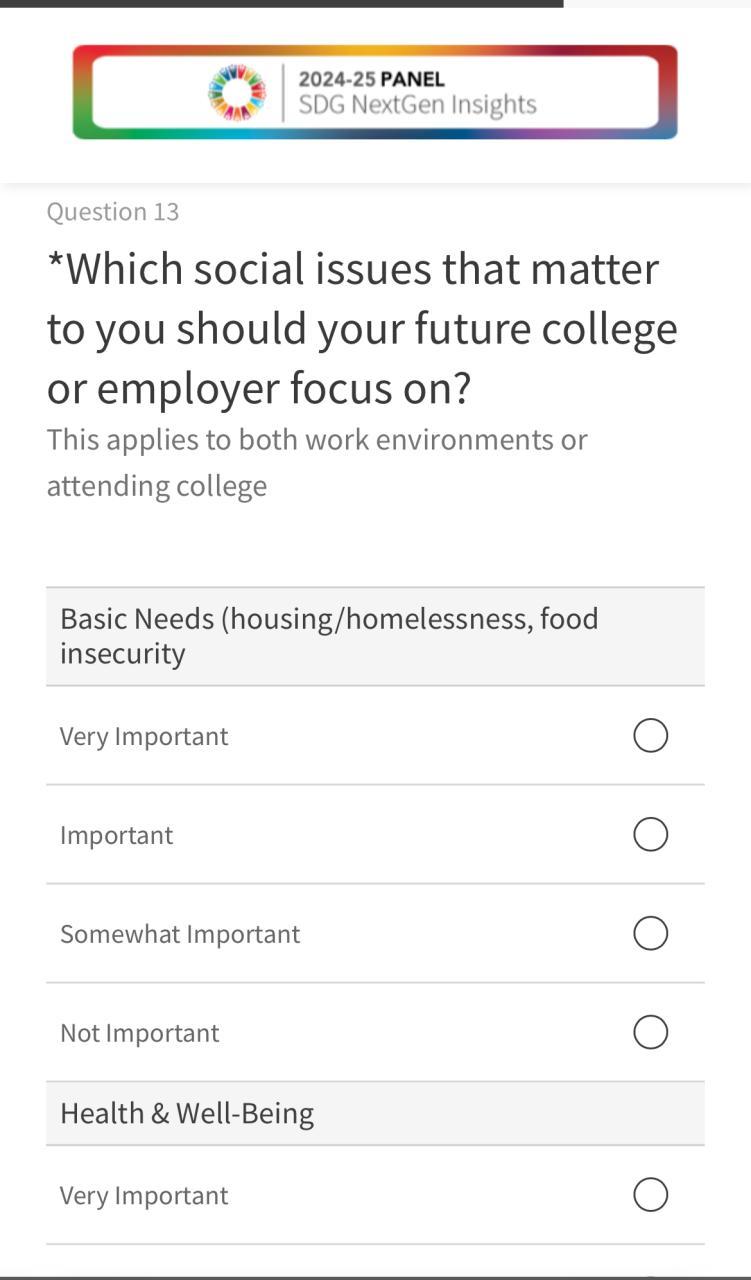
Task: Click 'Very Important' label text under Basic Needs
Action: pos(144,736)
